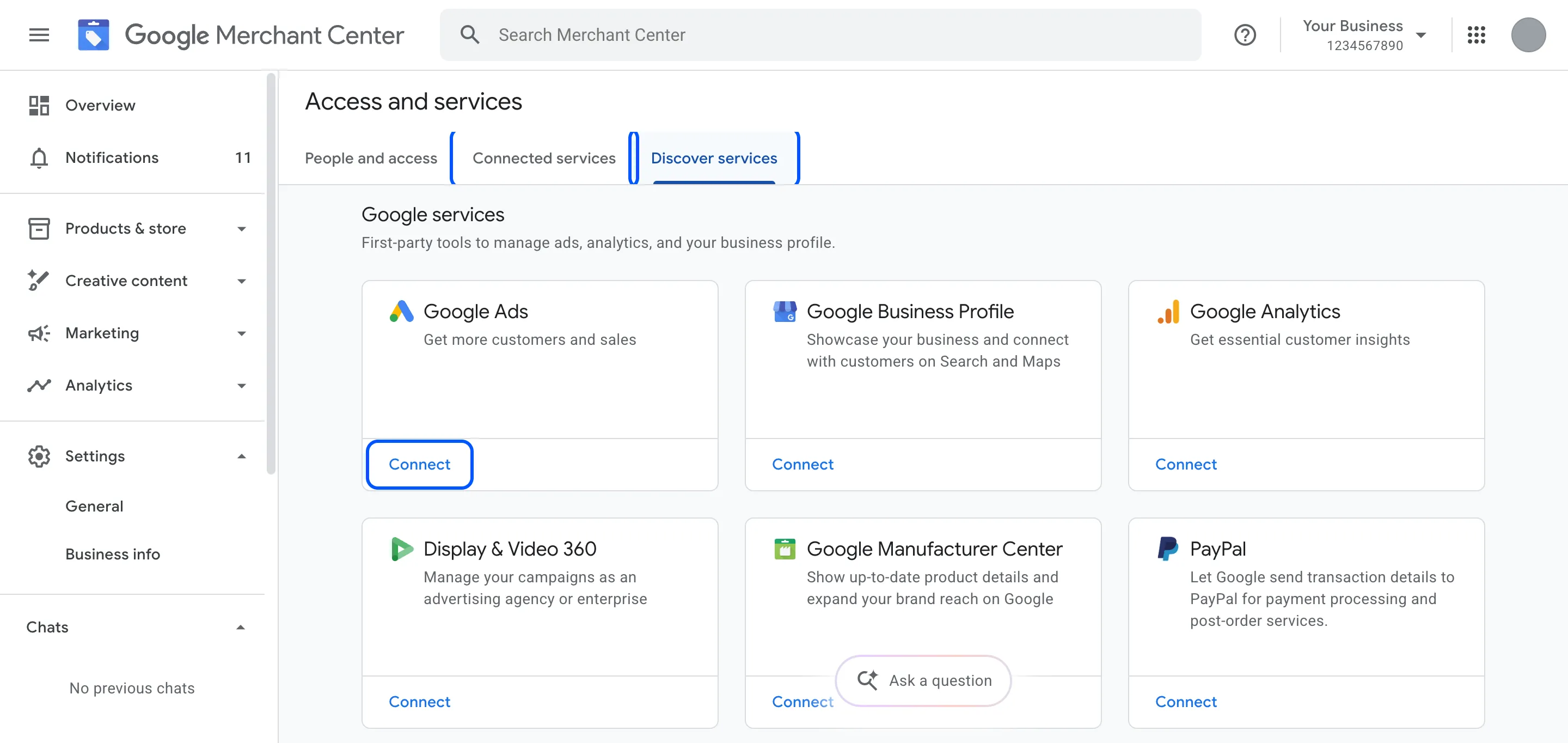Open the help question mark icon

click(1245, 35)
